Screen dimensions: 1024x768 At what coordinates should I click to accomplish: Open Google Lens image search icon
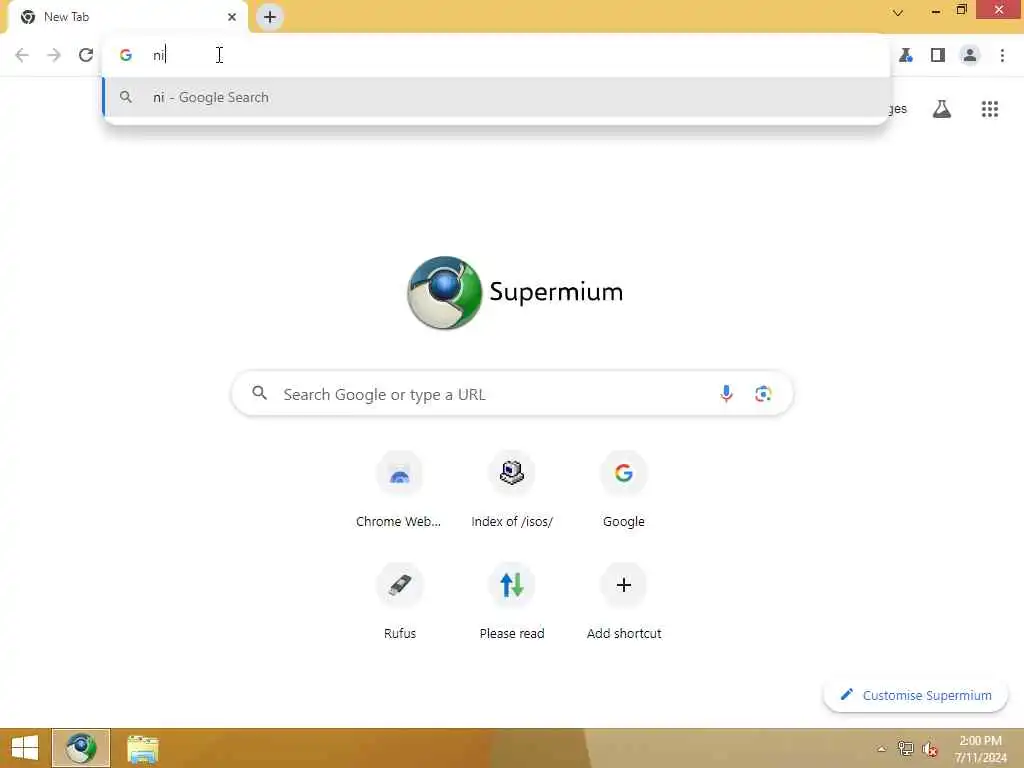[763, 394]
